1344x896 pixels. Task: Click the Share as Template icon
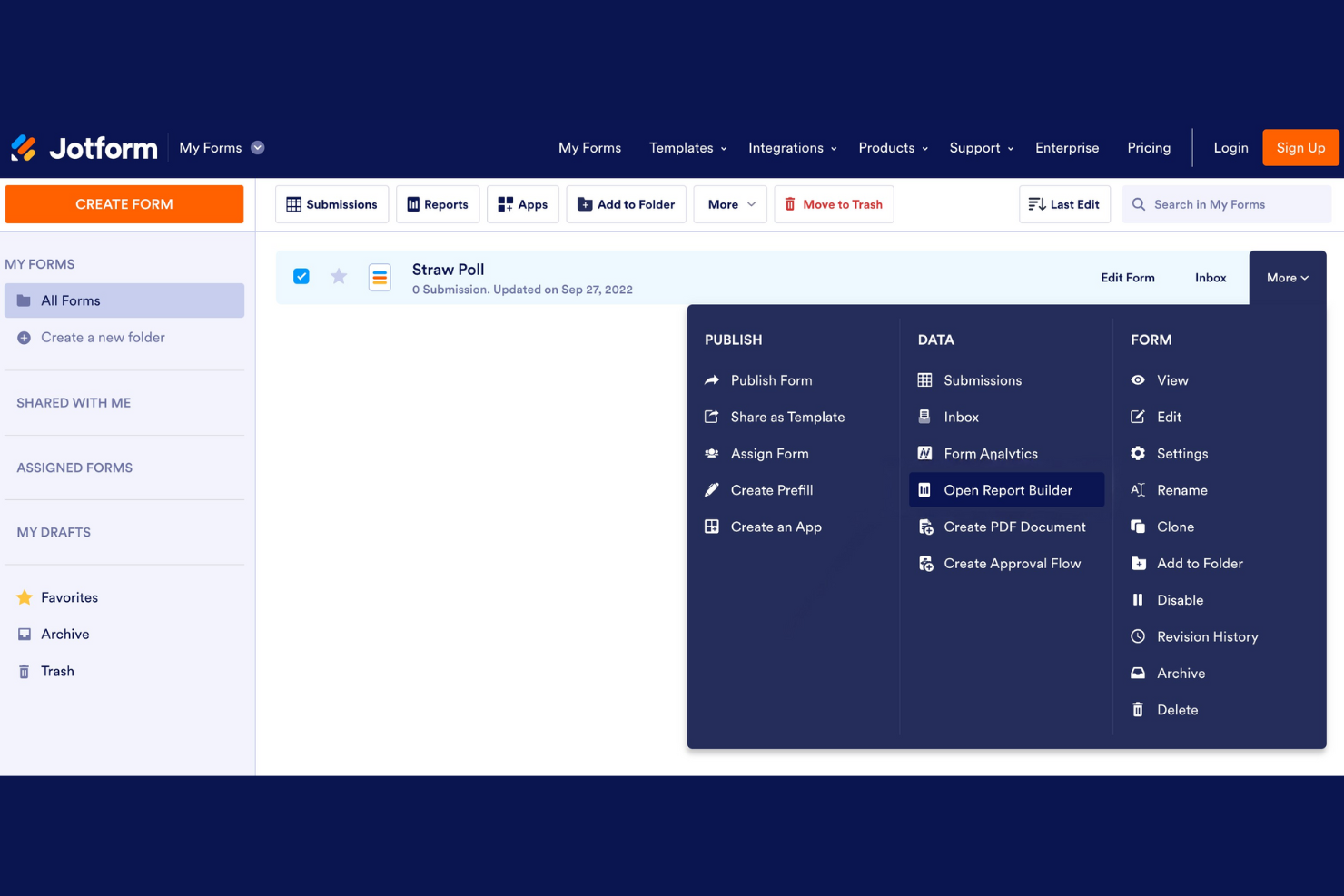(x=712, y=417)
